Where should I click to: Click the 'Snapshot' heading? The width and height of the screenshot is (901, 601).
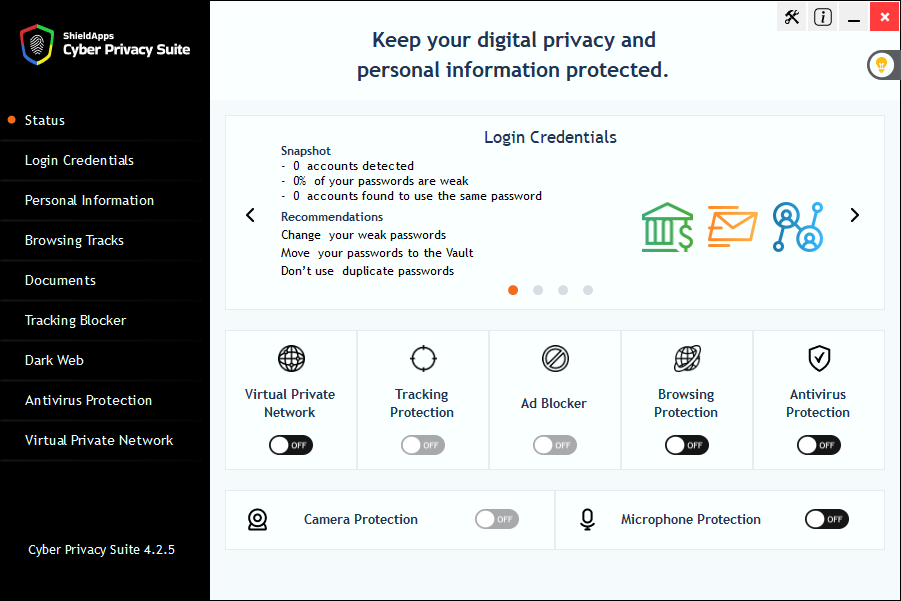(306, 151)
